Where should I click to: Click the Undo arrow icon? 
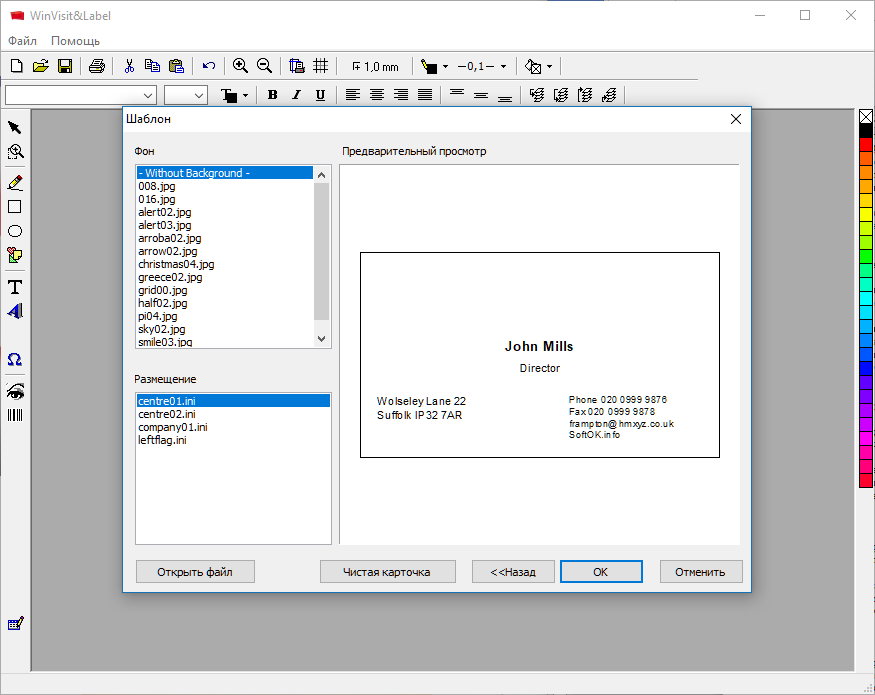coord(208,66)
